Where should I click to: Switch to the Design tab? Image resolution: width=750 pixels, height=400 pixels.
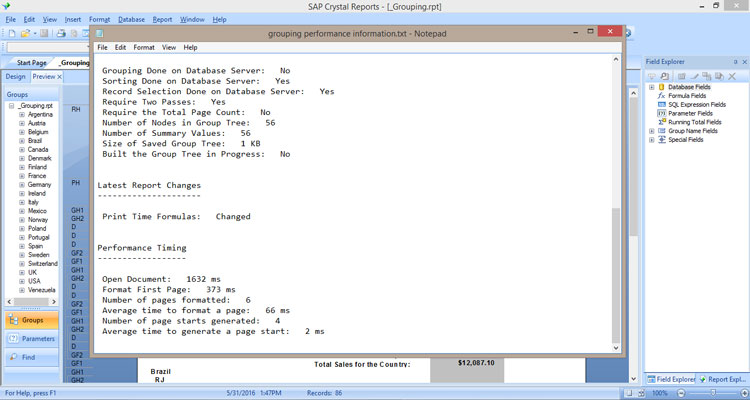[15, 77]
